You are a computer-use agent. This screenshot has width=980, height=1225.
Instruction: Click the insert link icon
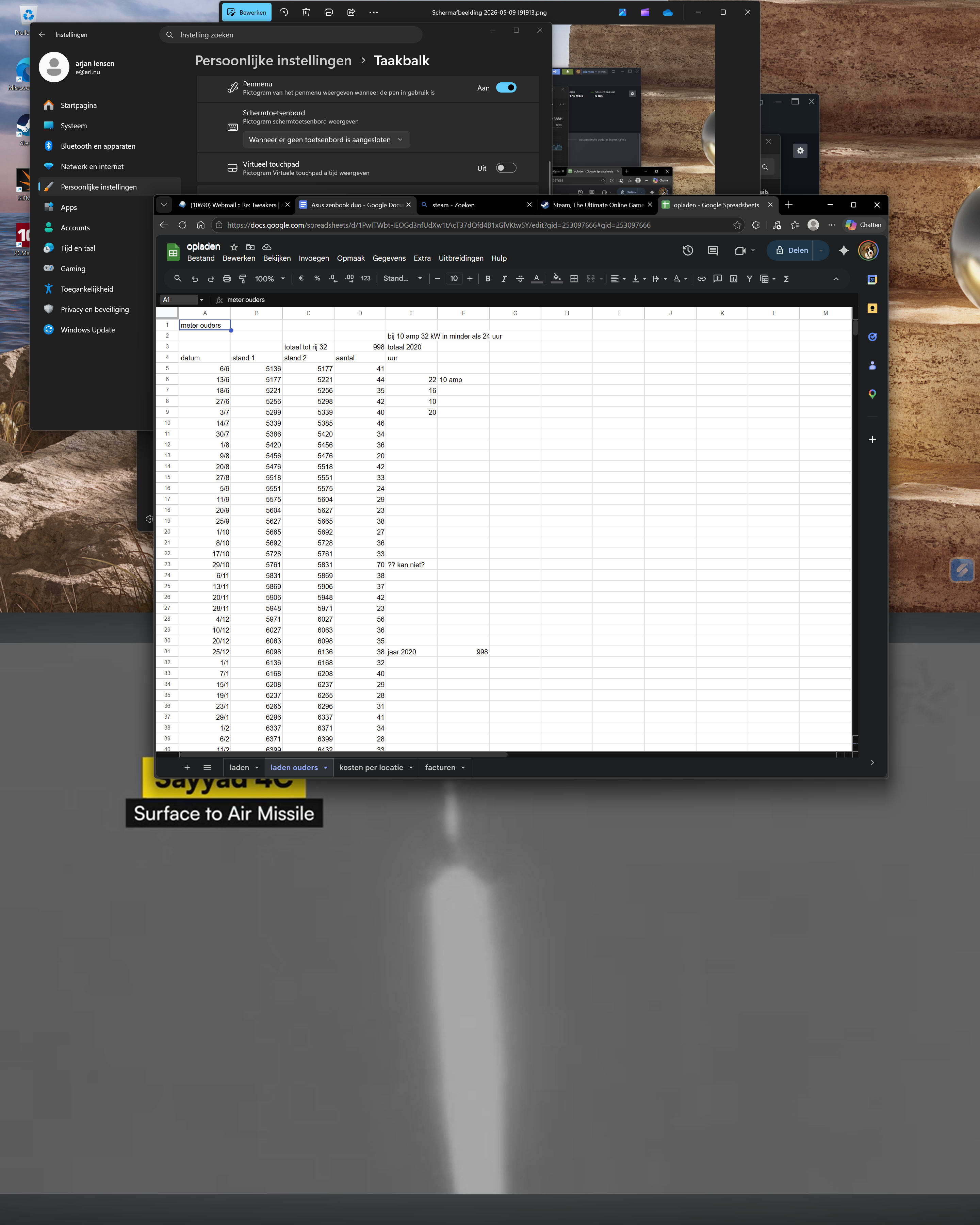[x=702, y=278]
